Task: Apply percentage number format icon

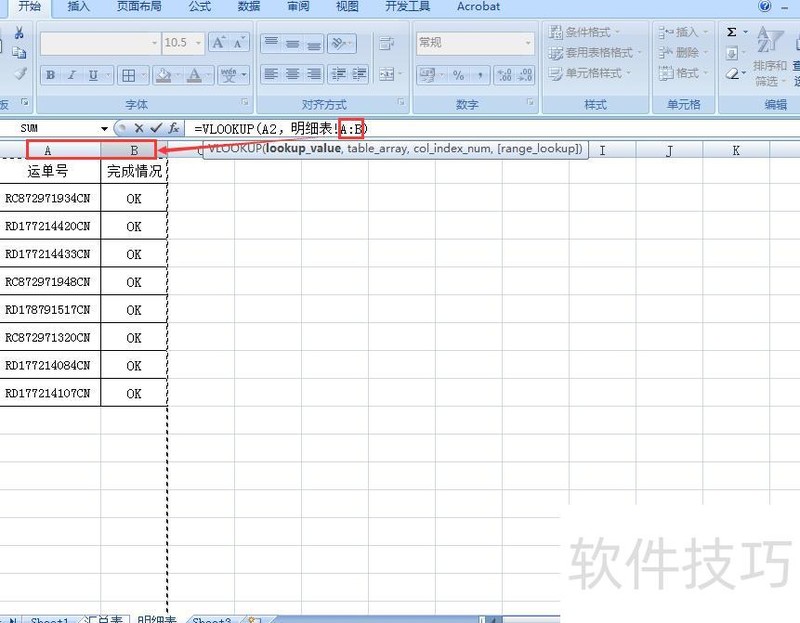Action: click(x=457, y=74)
